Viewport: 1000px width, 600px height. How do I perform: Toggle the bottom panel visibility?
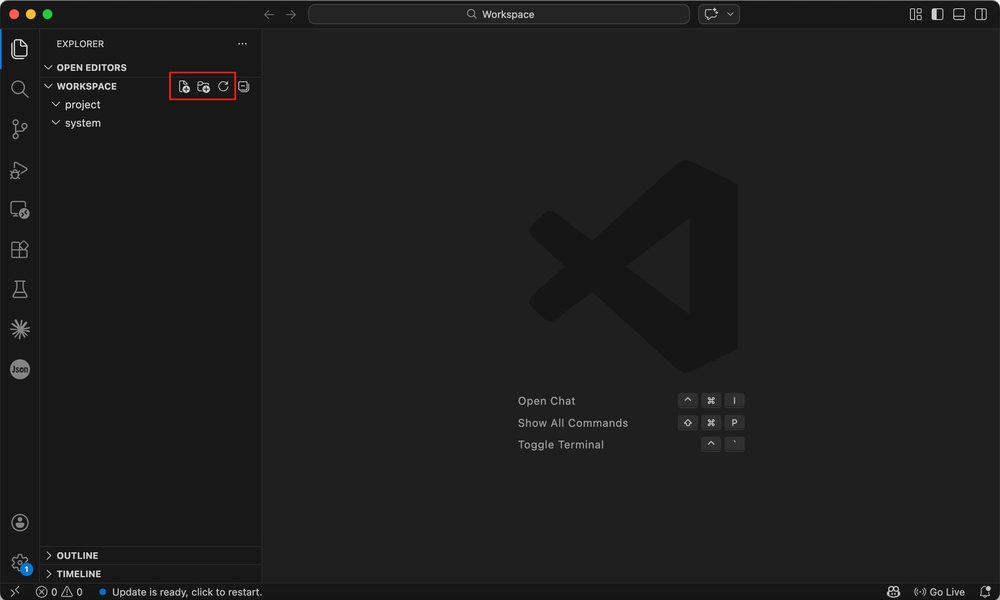coord(959,14)
